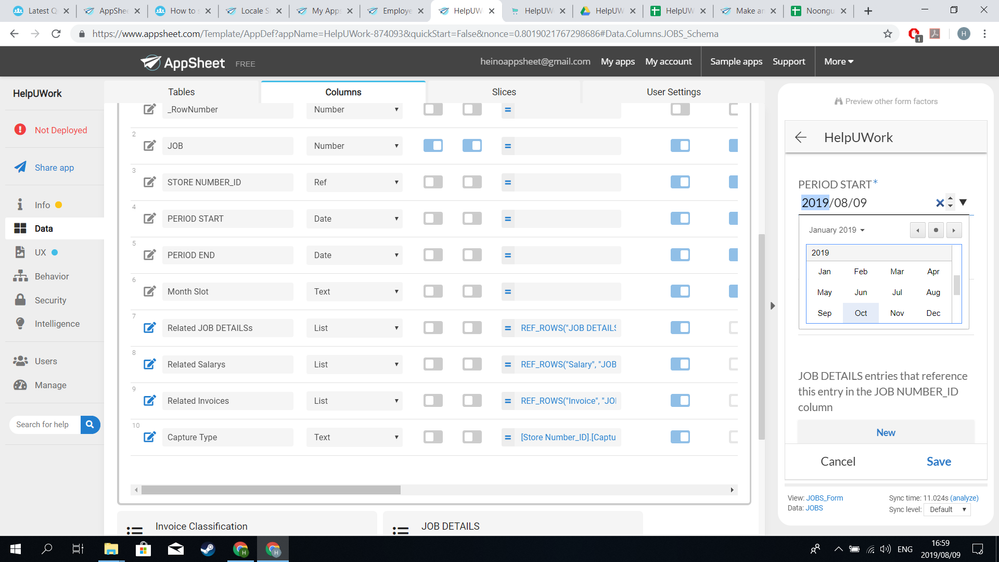The width and height of the screenshot is (999, 562).
Task: Go to next calendar period
Action: click(x=954, y=230)
